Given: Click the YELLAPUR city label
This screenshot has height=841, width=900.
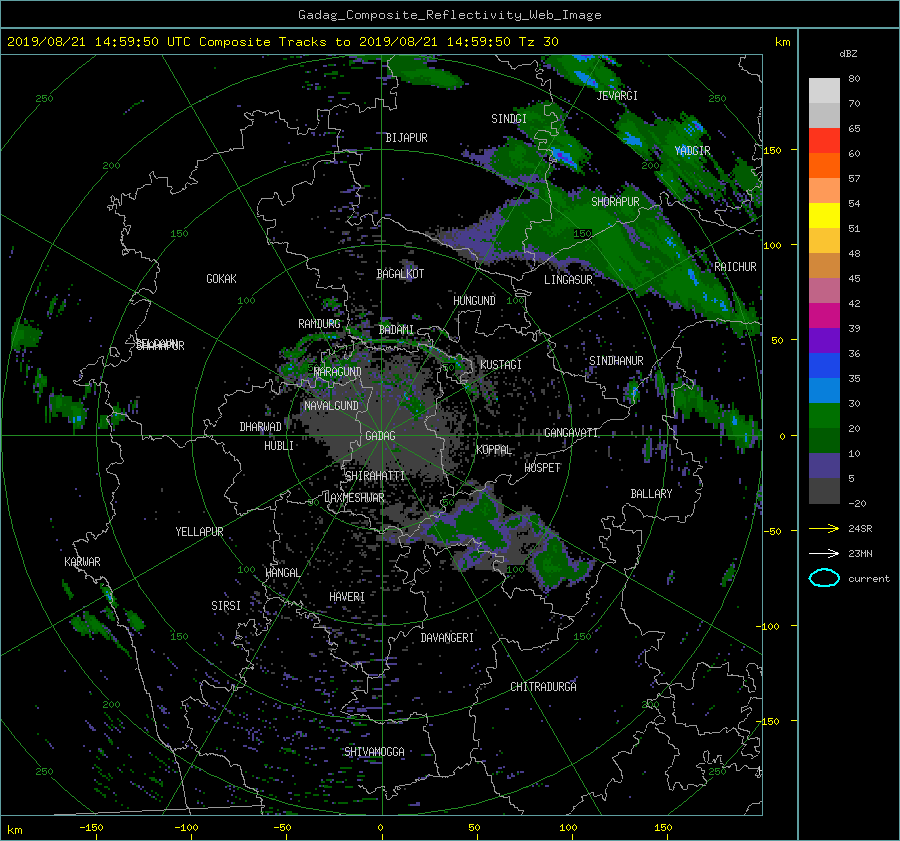Looking at the screenshot, I should tap(199, 532).
